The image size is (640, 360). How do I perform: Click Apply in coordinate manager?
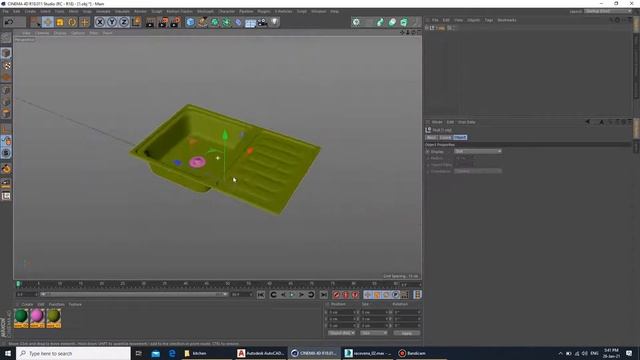pyautogui.click(x=407, y=333)
